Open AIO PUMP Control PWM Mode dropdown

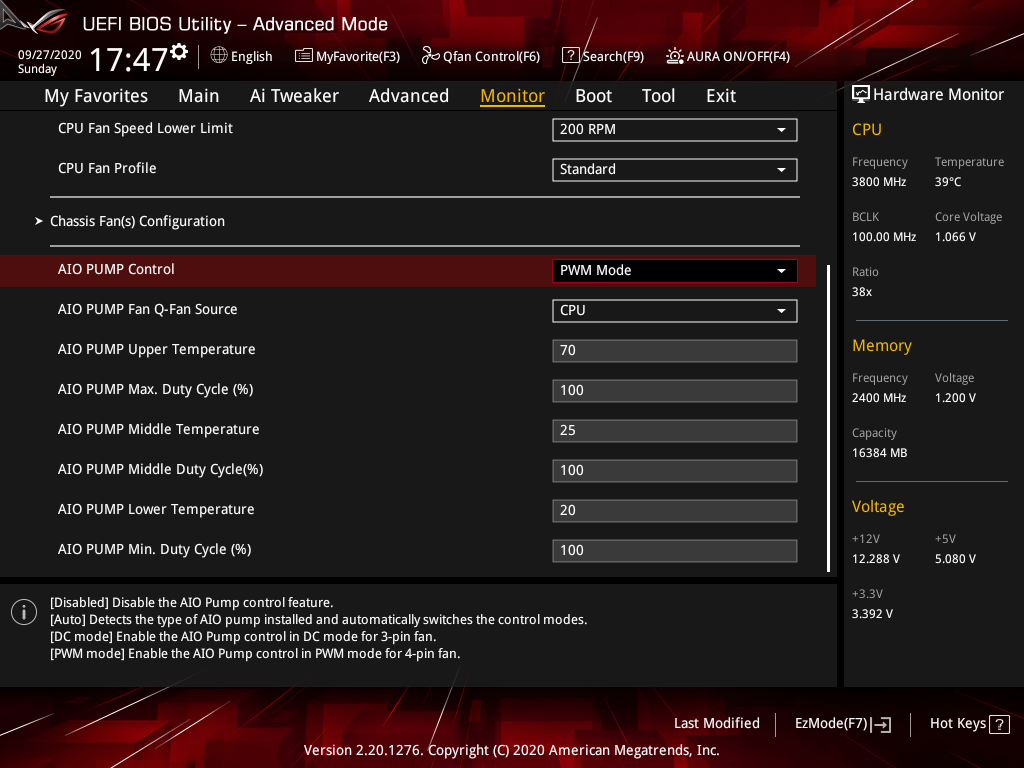pos(675,270)
